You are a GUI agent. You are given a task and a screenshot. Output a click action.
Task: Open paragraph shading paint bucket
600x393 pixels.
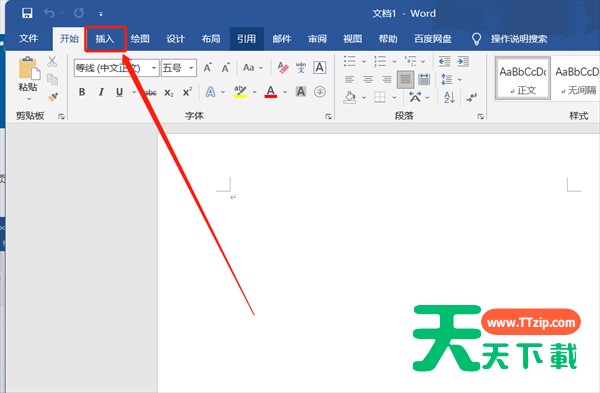tap(350, 97)
